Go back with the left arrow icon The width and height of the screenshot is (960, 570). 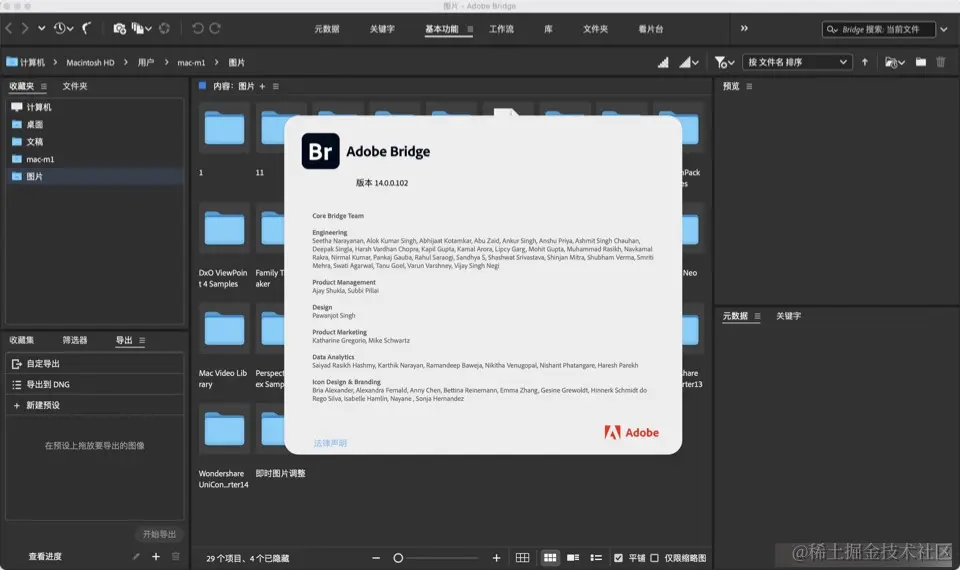[9, 28]
